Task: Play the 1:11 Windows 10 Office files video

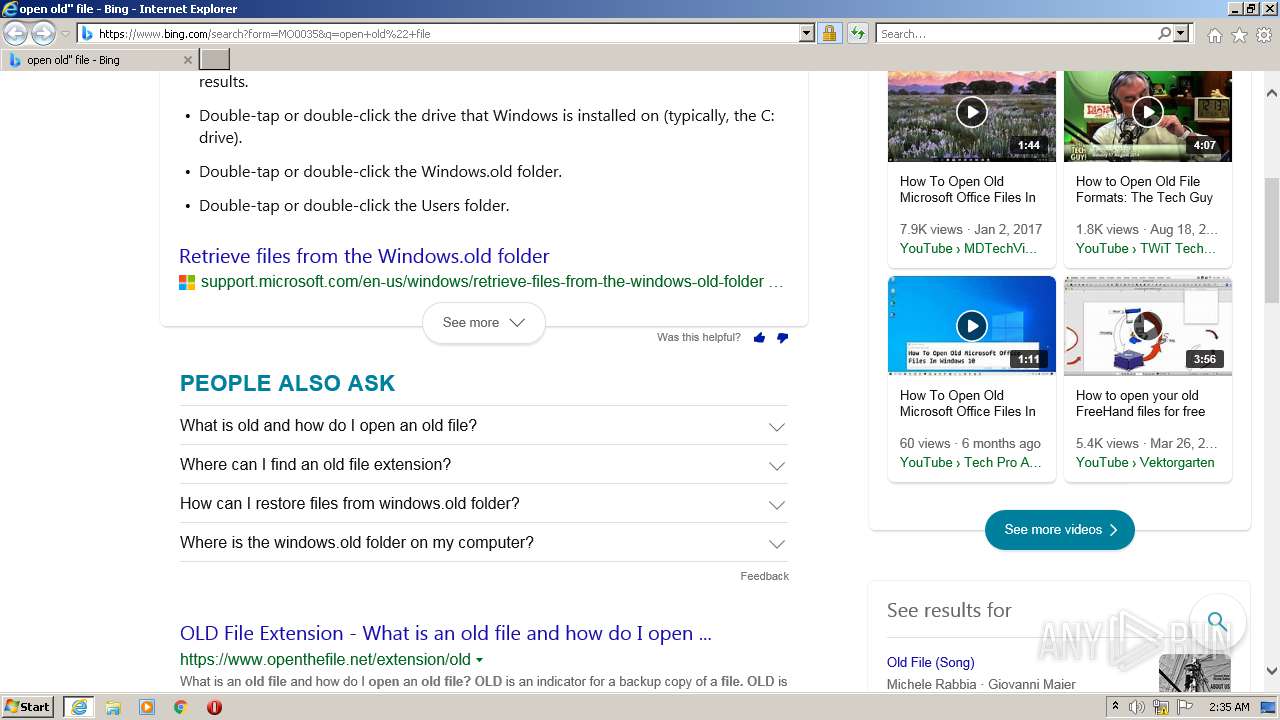Action: pyautogui.click(x=971, y=326)
